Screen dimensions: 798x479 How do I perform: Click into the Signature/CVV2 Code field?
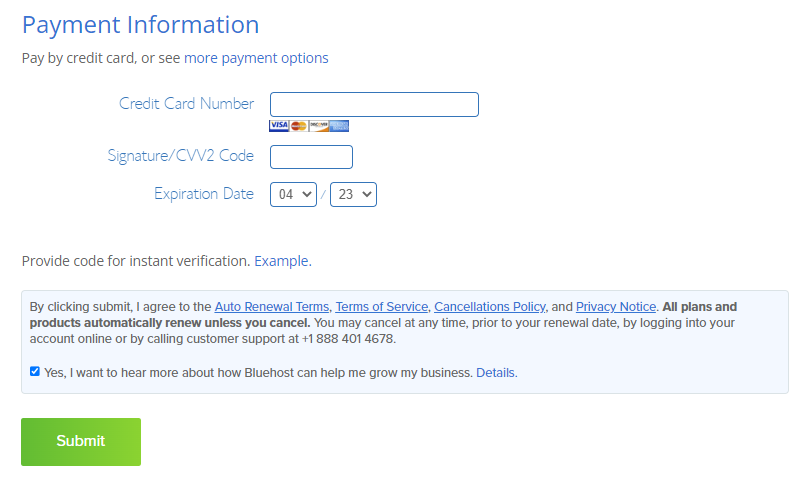click(311, 157)
